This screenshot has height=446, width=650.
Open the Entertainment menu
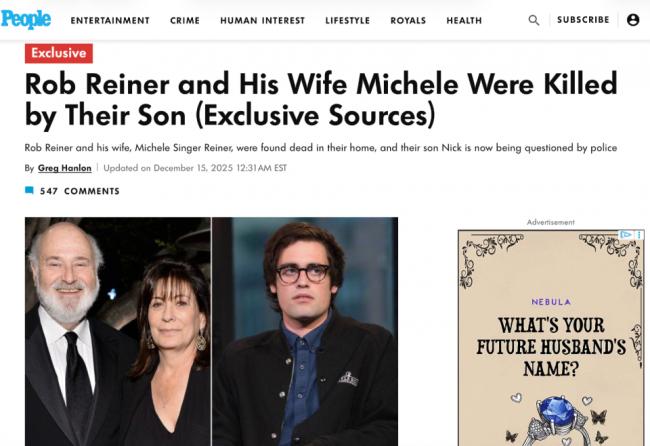click(x=110, y=20)
